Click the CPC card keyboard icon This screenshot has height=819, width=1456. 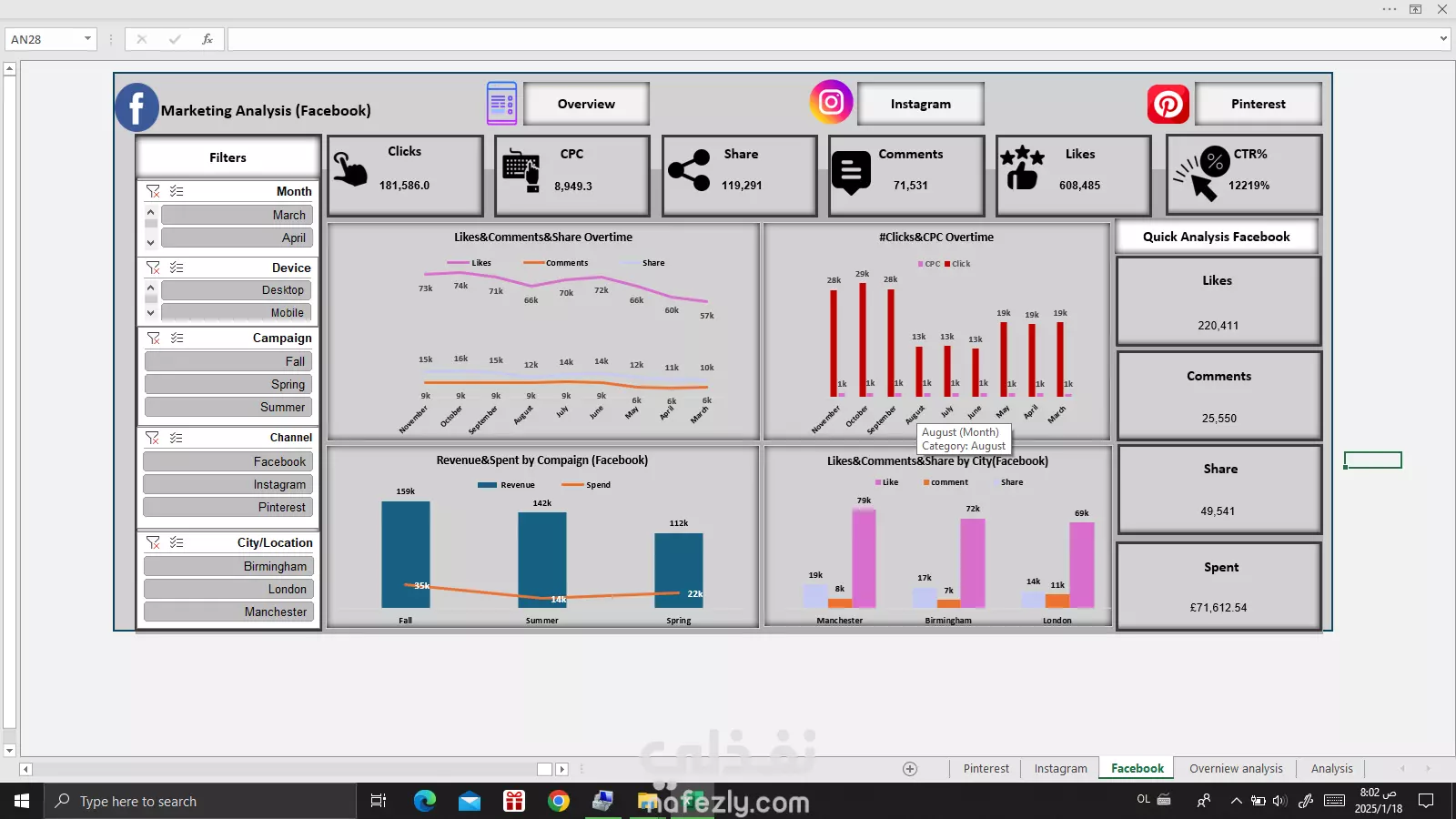tap(521, 169)
